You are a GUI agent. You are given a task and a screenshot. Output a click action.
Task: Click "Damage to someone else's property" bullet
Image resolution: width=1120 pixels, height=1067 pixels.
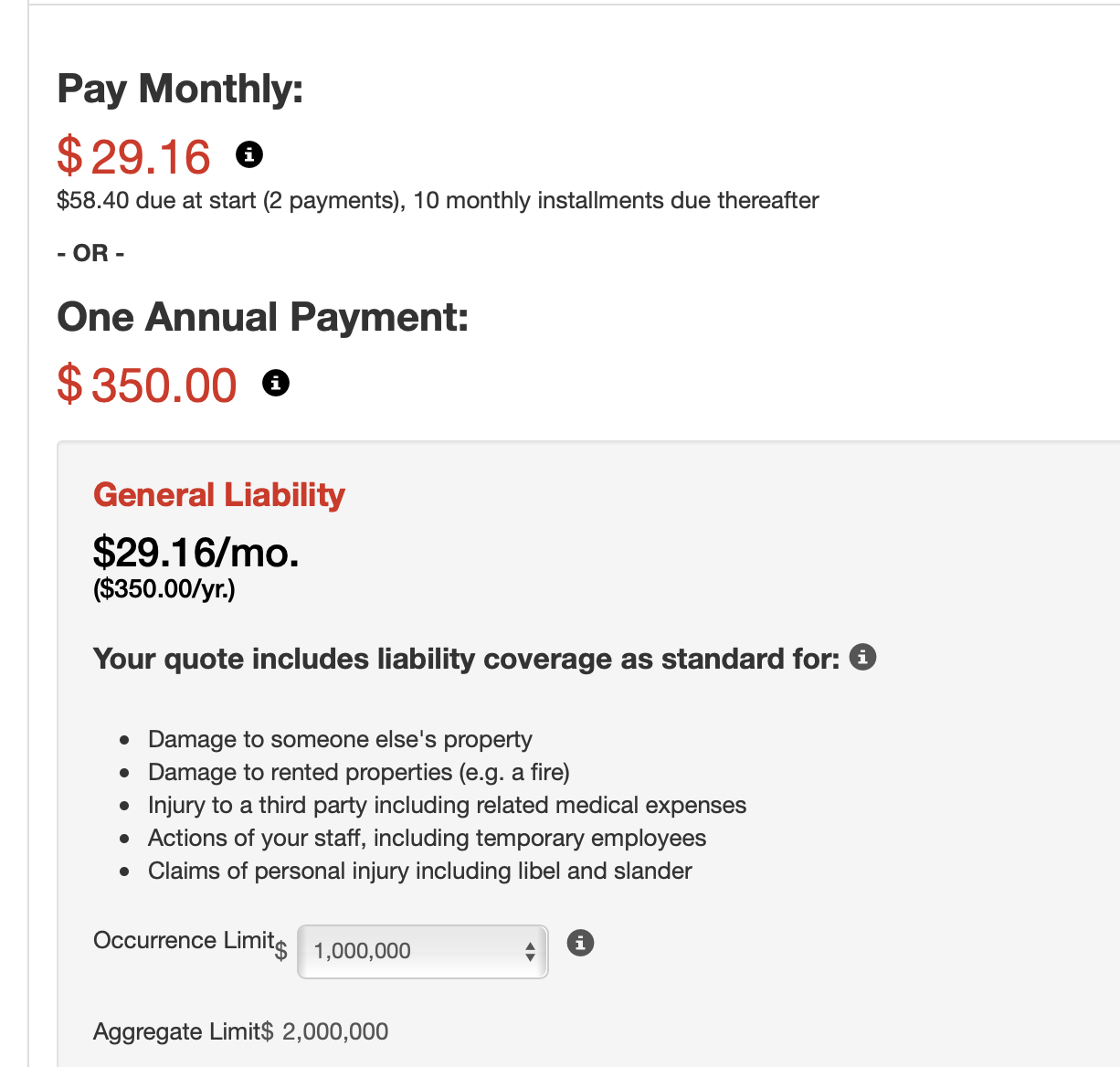click(x=340, y=739)
